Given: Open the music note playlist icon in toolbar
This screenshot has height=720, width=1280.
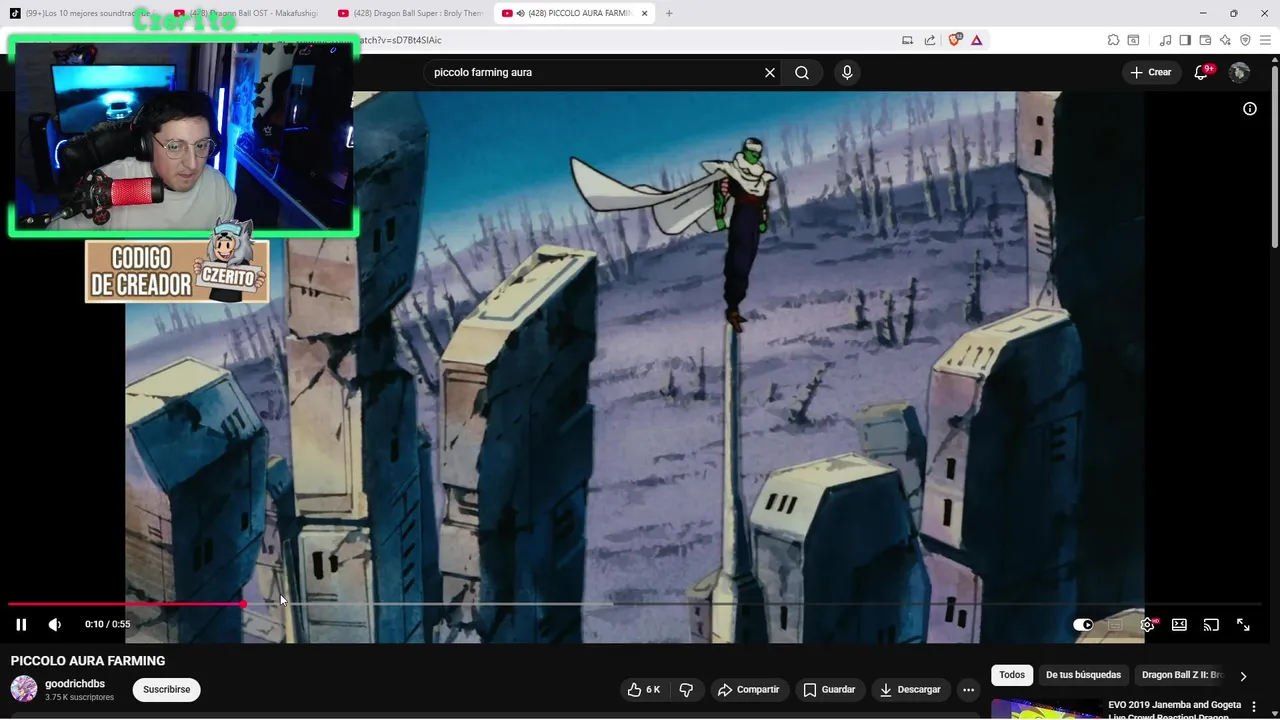Looking at the screenshot, I should (1165, 40).
